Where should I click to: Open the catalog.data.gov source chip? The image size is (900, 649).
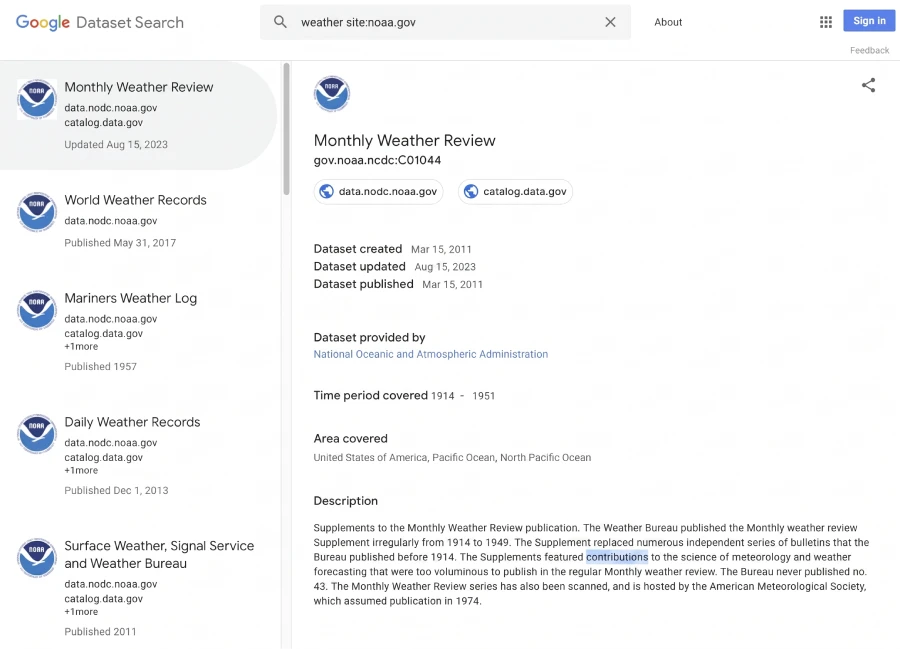coord(515,191)
